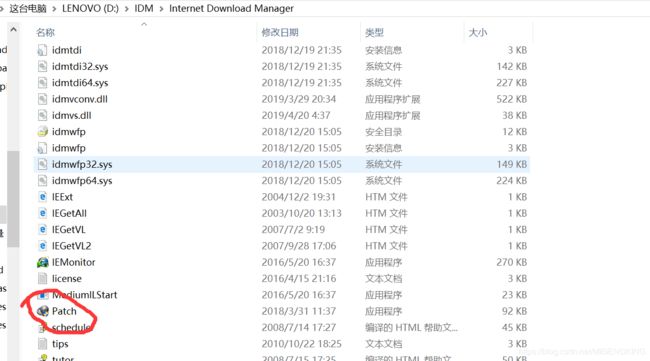This screenshot has height=361, width=650.
Task: Sort files by 类型 column header
Action: (374, 32)
